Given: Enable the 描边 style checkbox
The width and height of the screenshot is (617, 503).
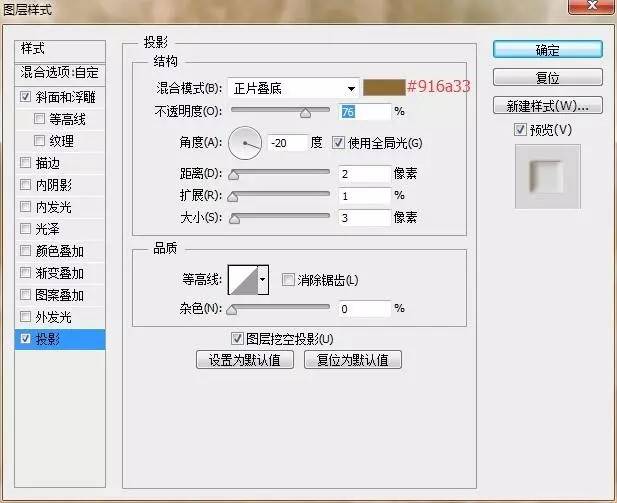Looking at the screenshot, I should (26, 163).
